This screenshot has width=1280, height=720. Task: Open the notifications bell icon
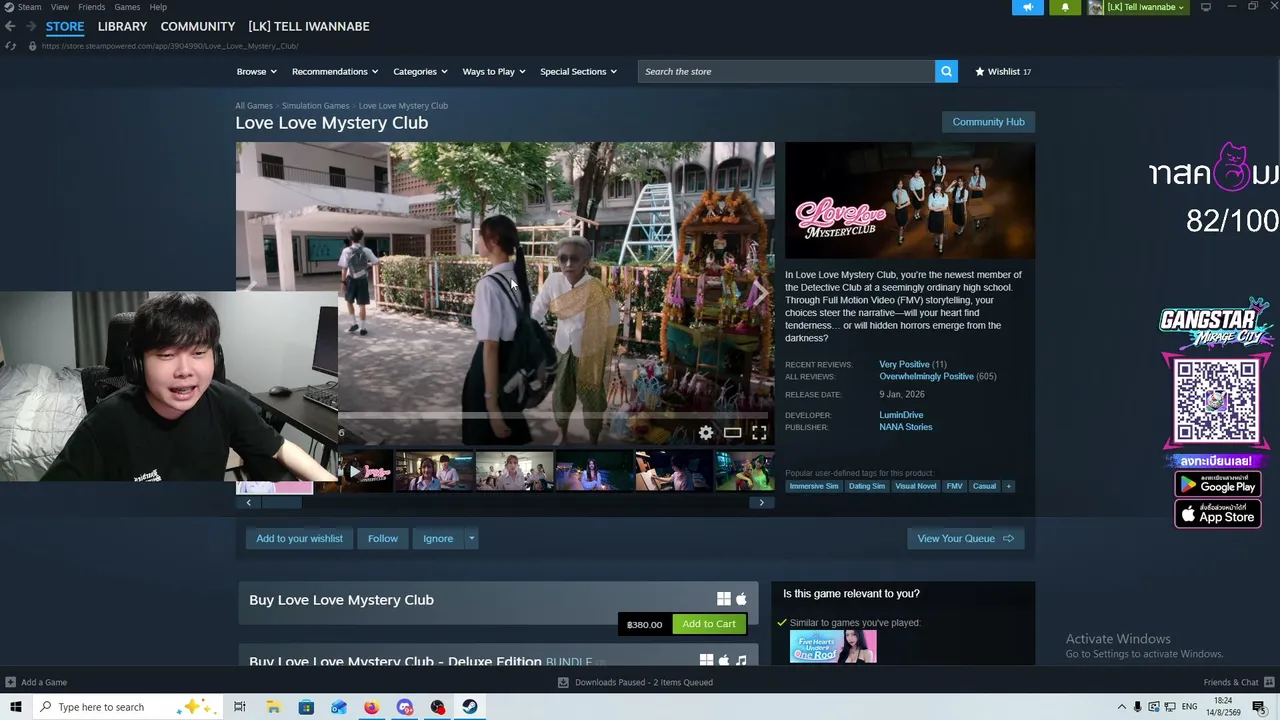1064,7
